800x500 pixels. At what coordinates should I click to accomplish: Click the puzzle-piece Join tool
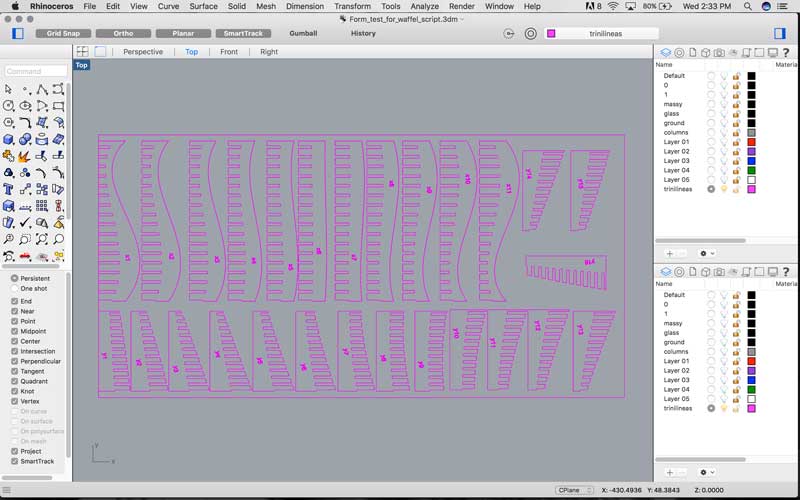point(8,156)
